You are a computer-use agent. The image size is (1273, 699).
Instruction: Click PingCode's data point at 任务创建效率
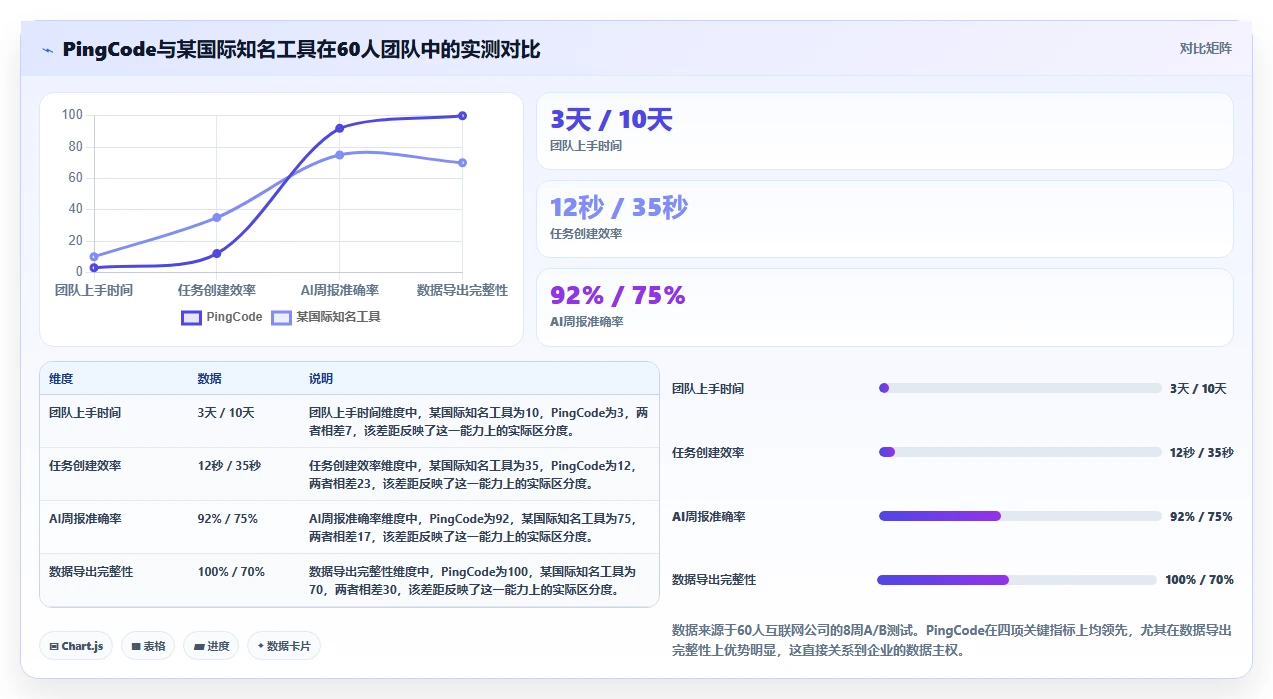click(x=217, y=253)
